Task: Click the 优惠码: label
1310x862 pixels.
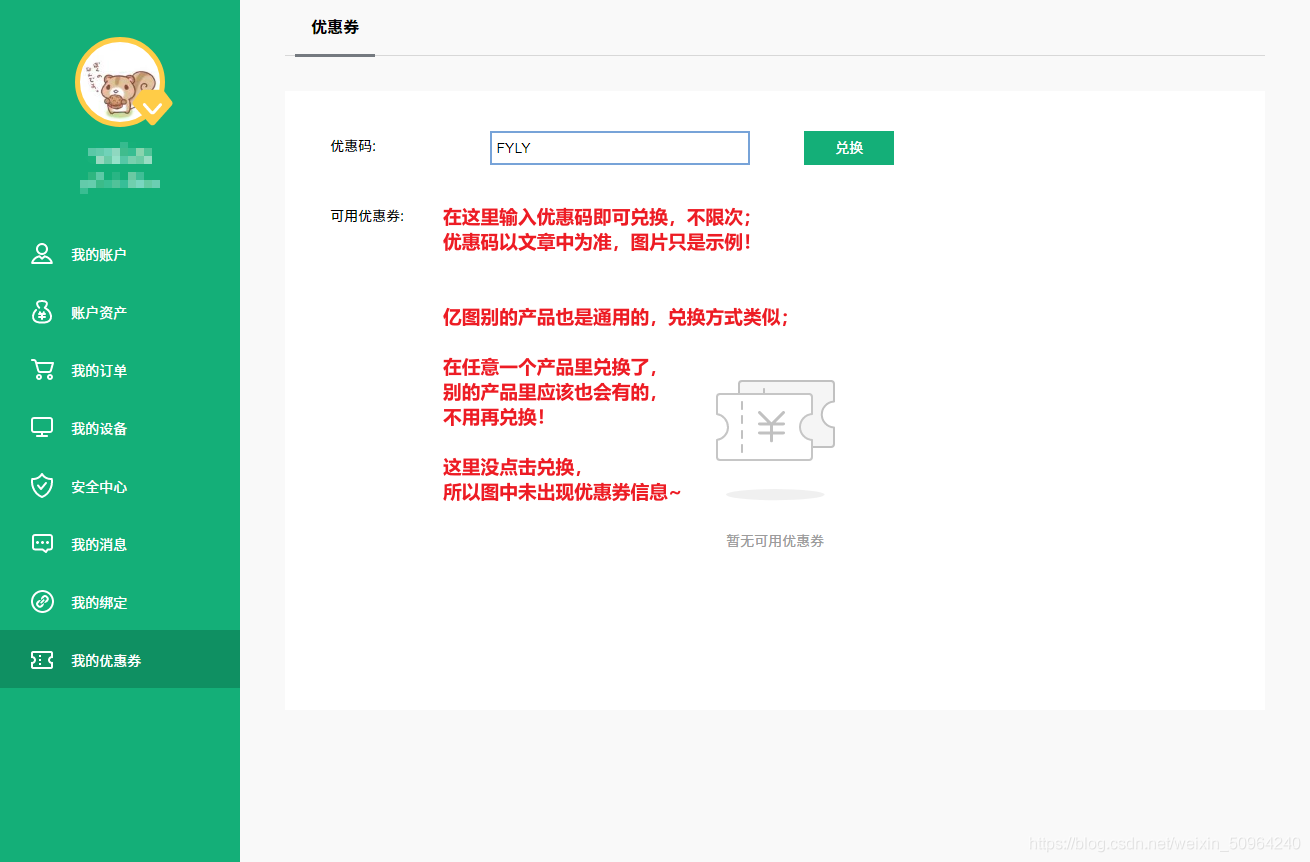Action: pyautogui.click(x=353, y=146)
